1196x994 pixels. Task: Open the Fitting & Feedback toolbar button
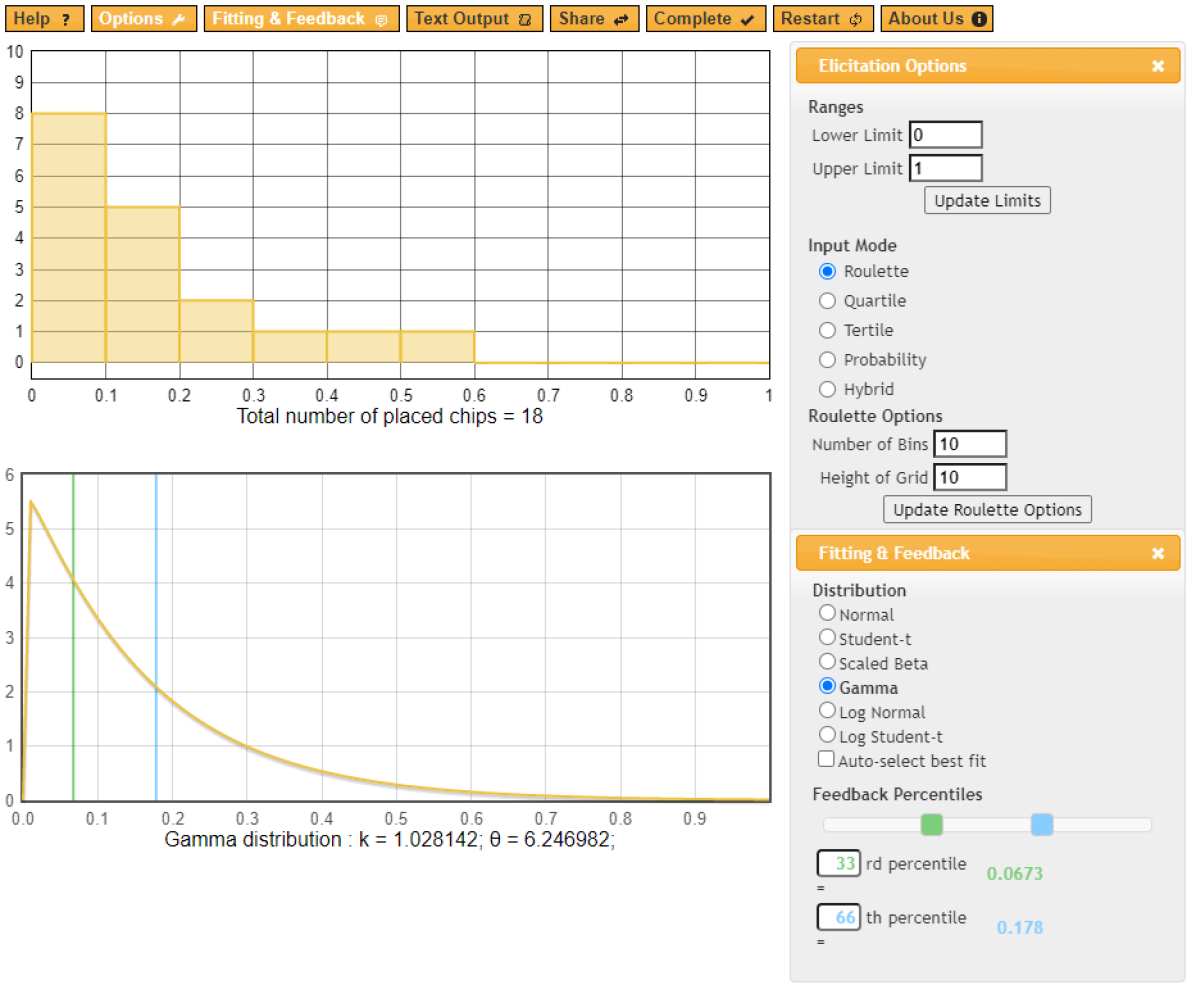click(x=300, y=19)
